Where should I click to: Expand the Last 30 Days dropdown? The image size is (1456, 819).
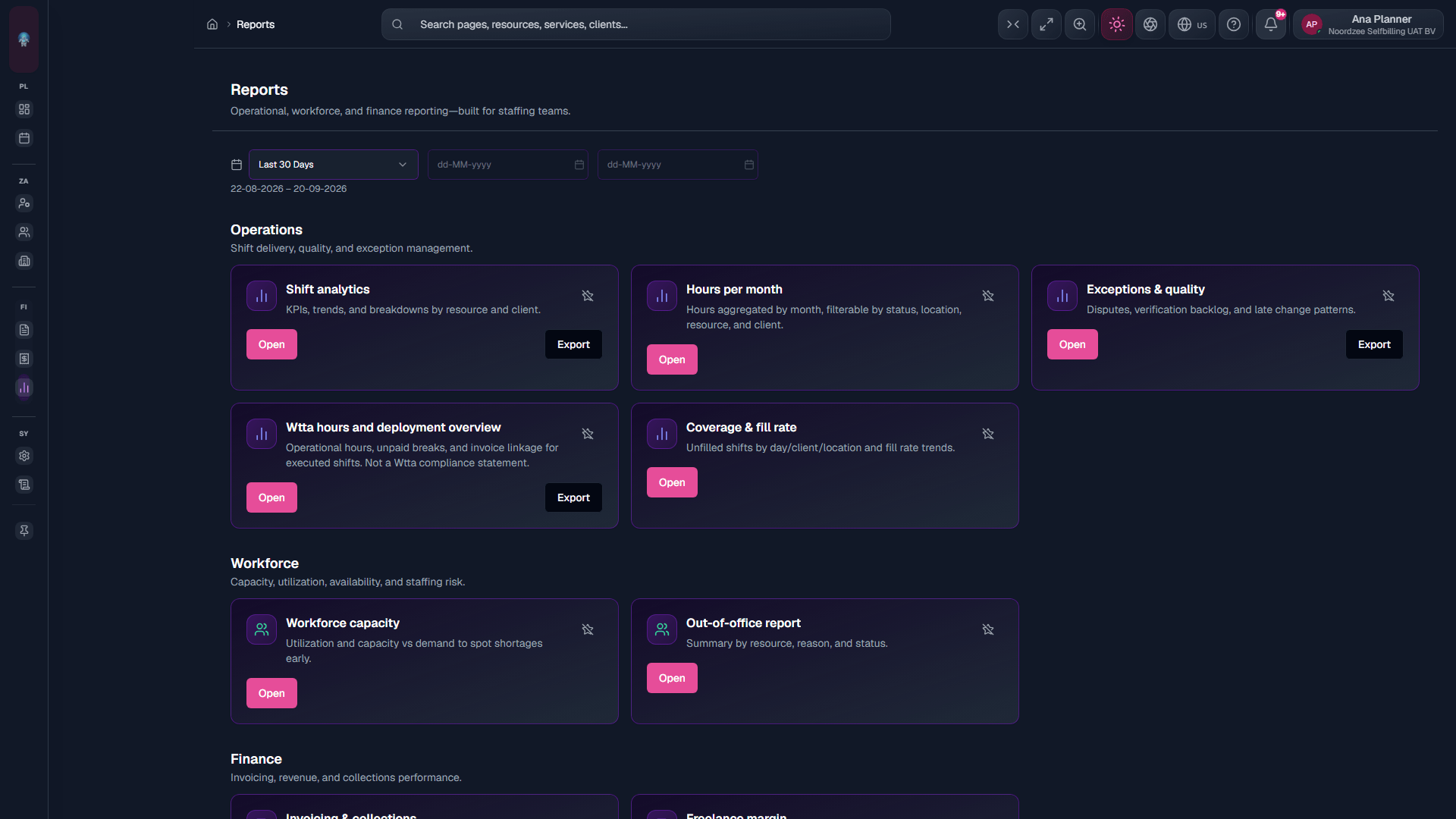coord(334,165)
